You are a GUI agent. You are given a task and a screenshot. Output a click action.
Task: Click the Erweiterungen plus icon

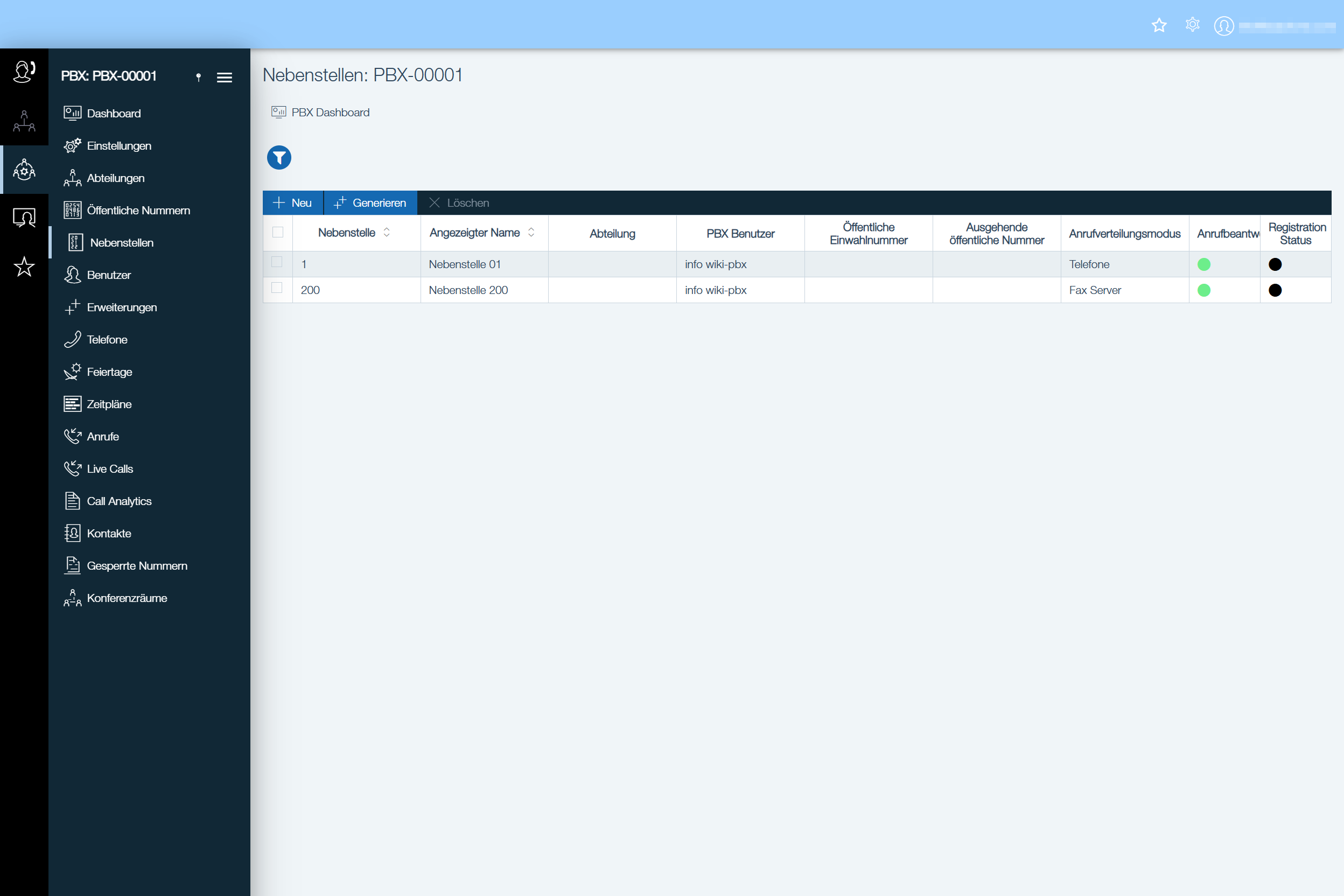click(72, 307)
